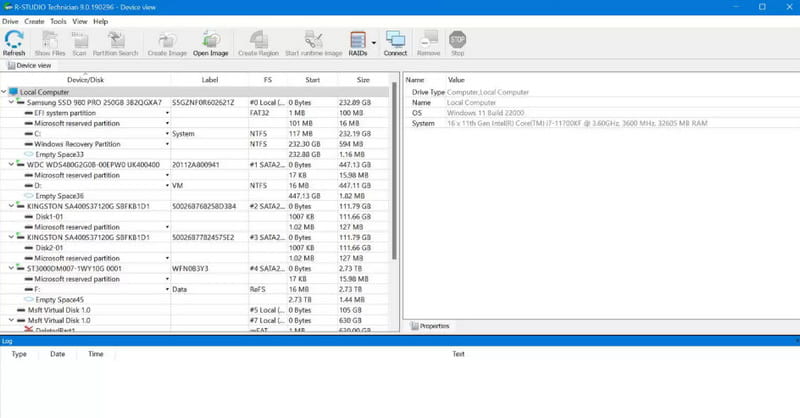Image resolution: width=800 pixels, height=418 pixels.
Task: Collapse the WDC WDS480G2G0B disk node
Action: tap(11, 165)
